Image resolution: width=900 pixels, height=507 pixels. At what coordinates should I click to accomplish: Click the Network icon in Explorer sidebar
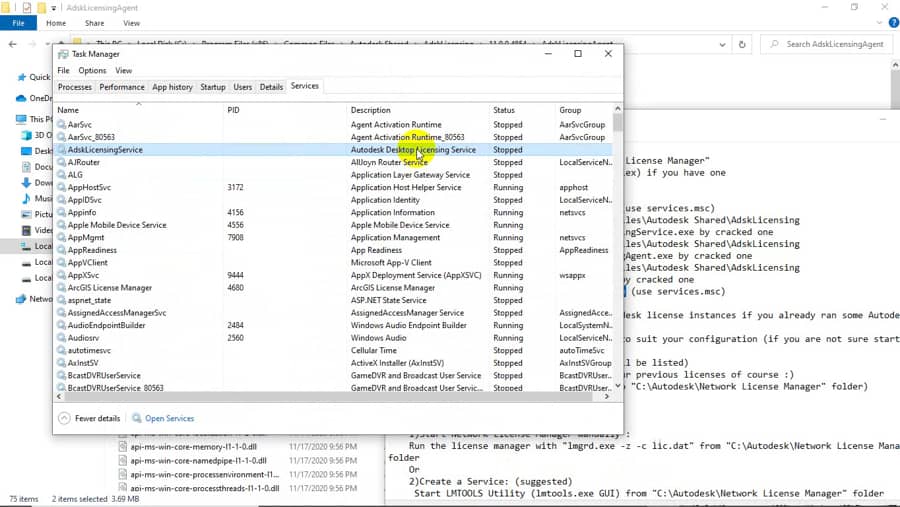pos(21,299)
